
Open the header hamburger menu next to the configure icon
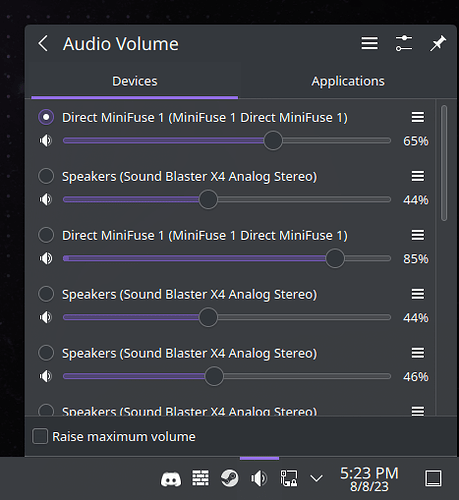click(x=369, y=43)
